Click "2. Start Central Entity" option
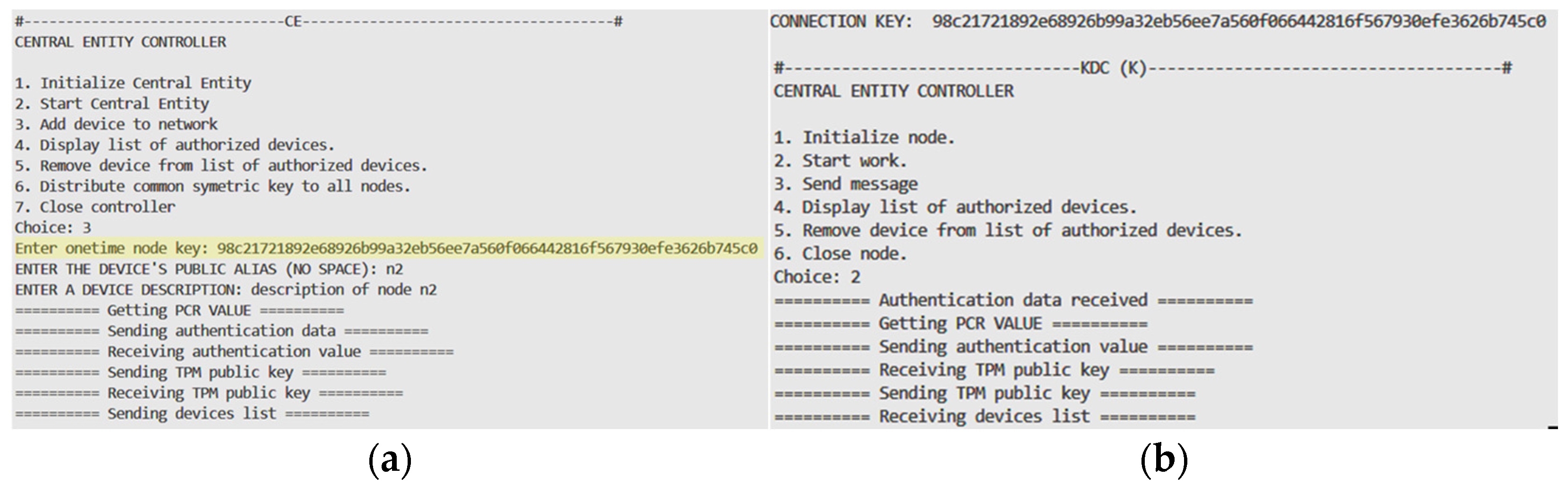Screen dimensions: 1568x485 click(x=112, y=104)
